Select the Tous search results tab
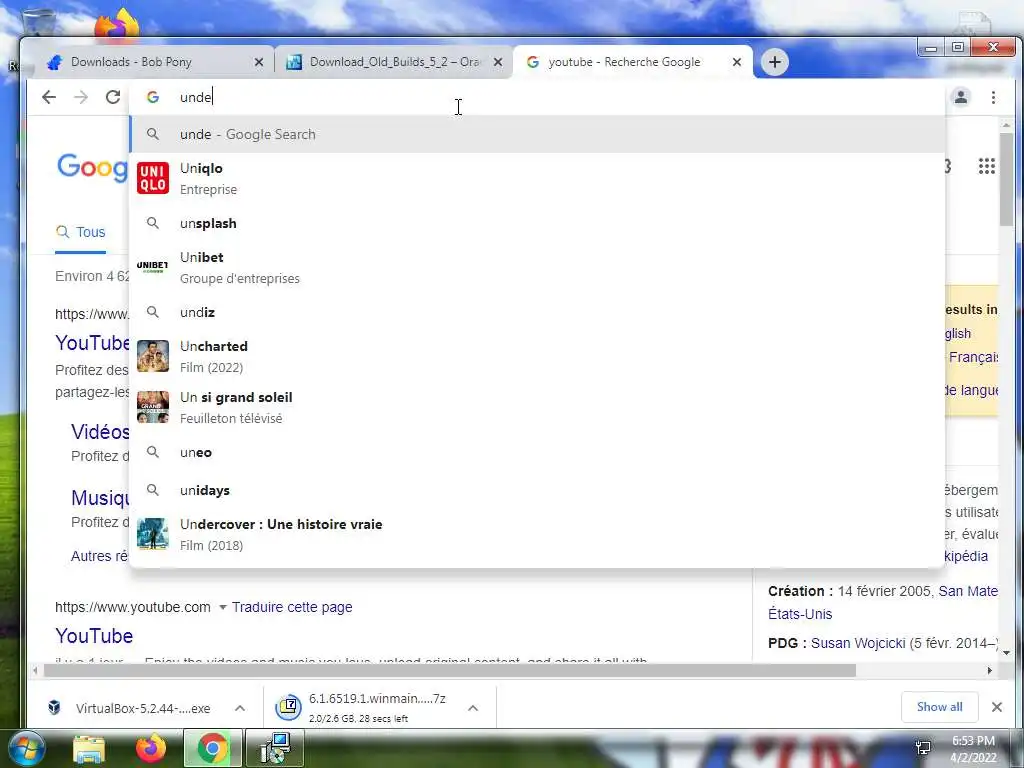 point(80,232)
